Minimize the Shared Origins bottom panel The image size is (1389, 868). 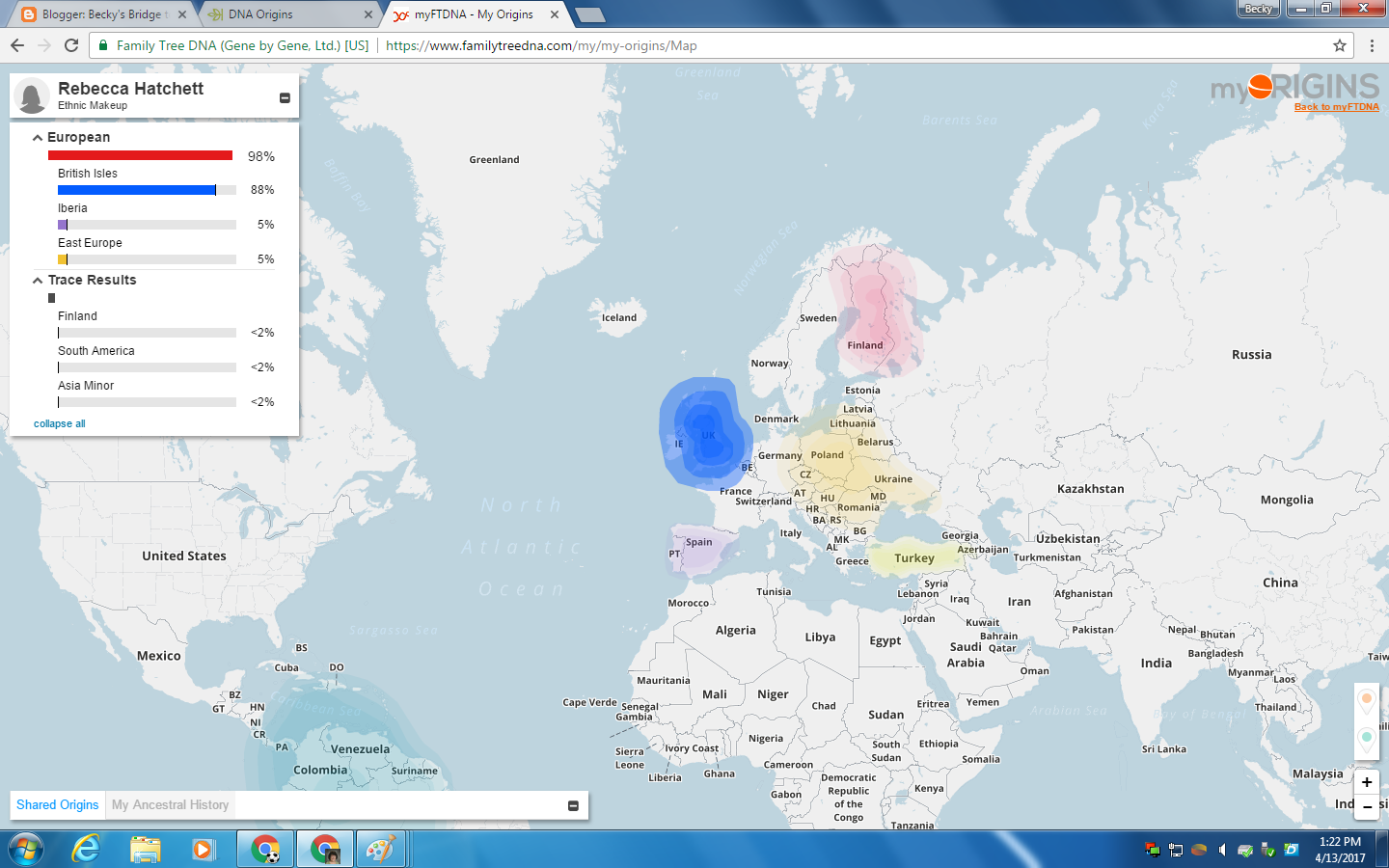[x=573, y=805]
